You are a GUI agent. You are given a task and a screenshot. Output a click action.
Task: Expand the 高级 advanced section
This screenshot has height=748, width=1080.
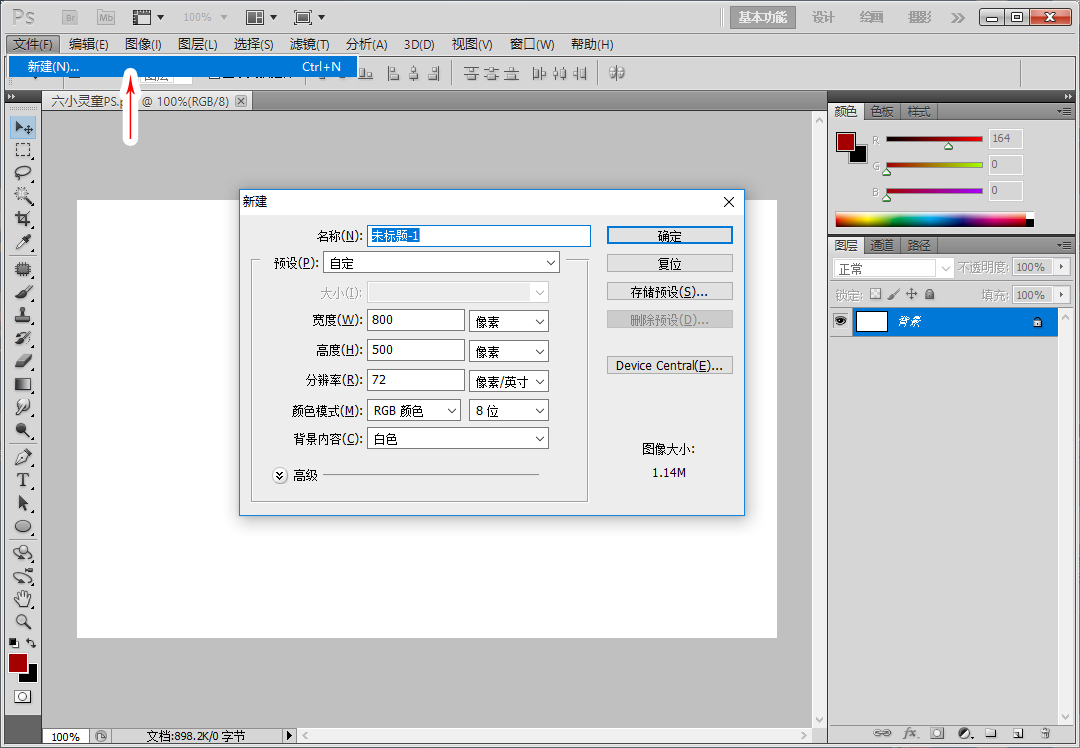(x=280, y=475)
